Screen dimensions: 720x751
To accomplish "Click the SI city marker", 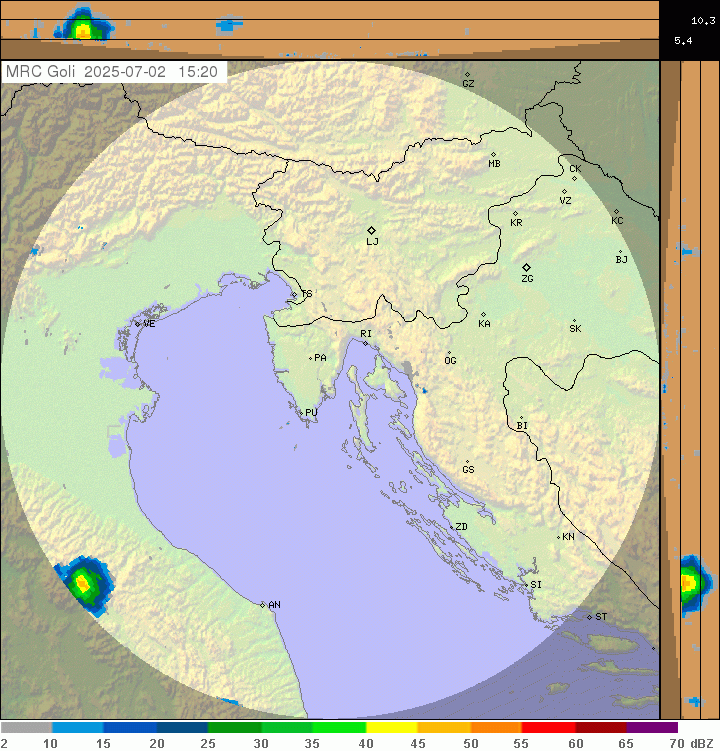I will 526,585.
